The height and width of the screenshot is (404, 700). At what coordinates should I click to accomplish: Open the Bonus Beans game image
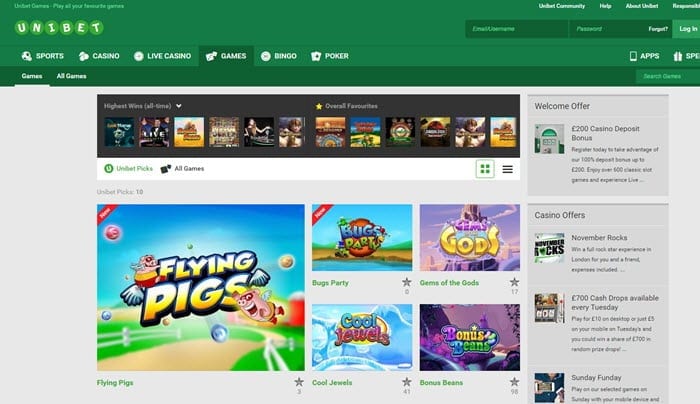tap(470, 337)
